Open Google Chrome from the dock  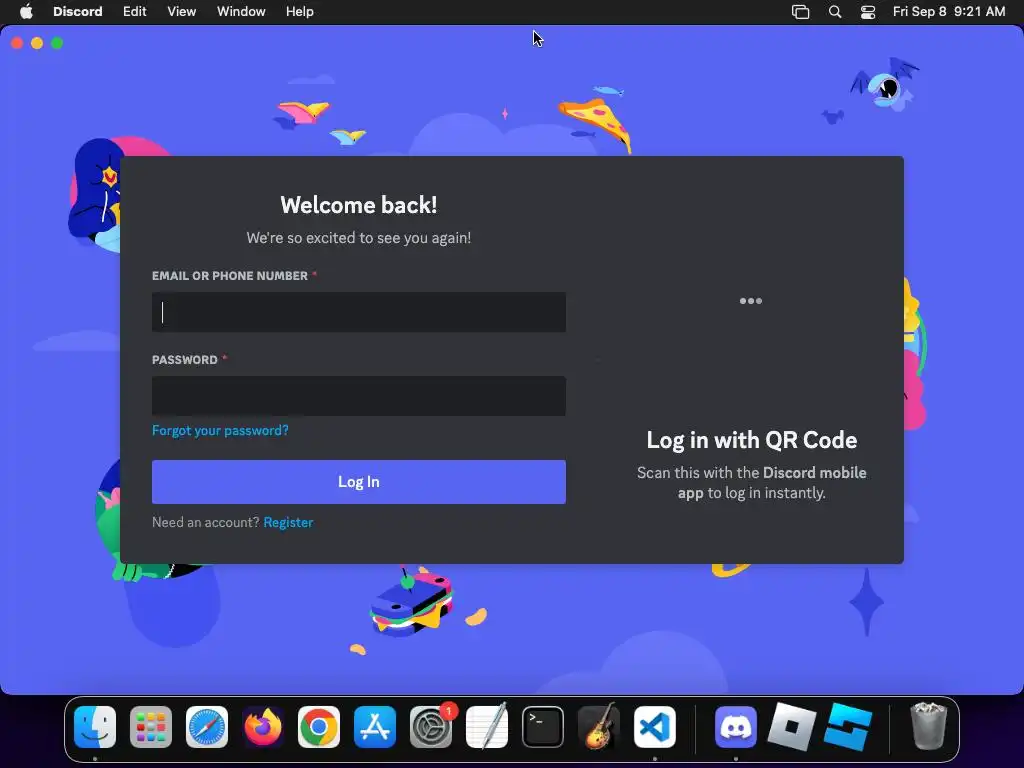[x=319, y=727]
